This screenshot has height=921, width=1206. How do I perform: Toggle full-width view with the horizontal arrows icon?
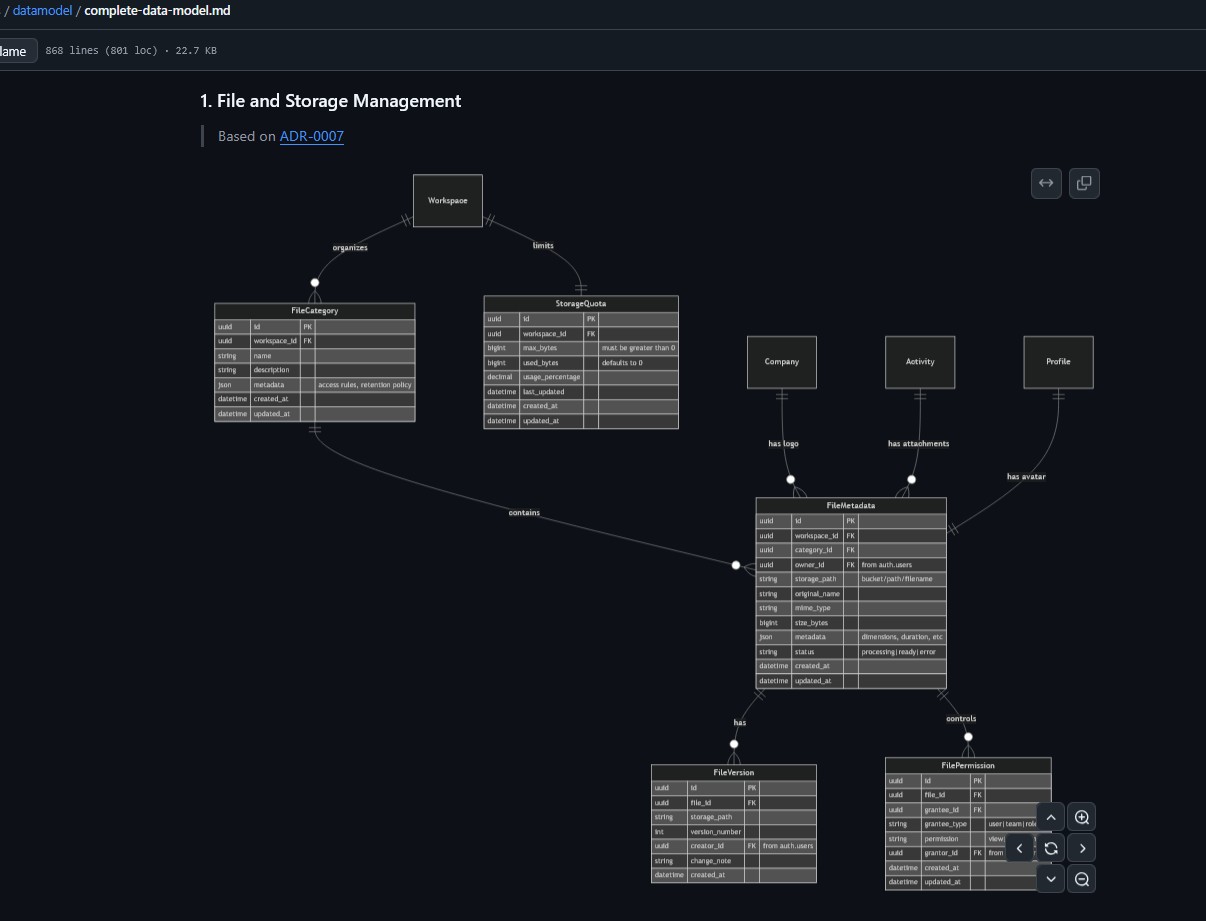(1046, 183)
